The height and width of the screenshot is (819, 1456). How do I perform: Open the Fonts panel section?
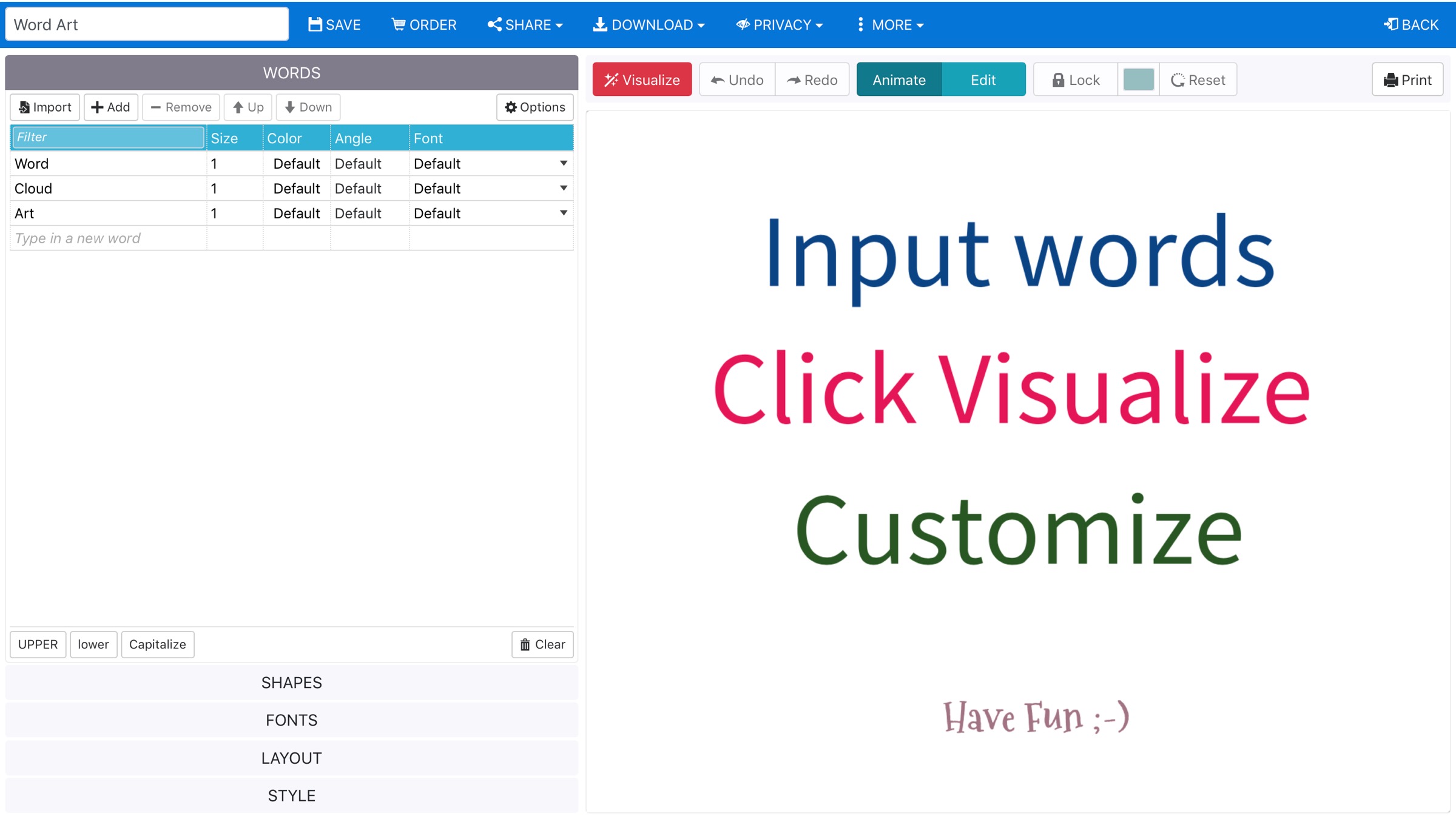tap(291, 720)
